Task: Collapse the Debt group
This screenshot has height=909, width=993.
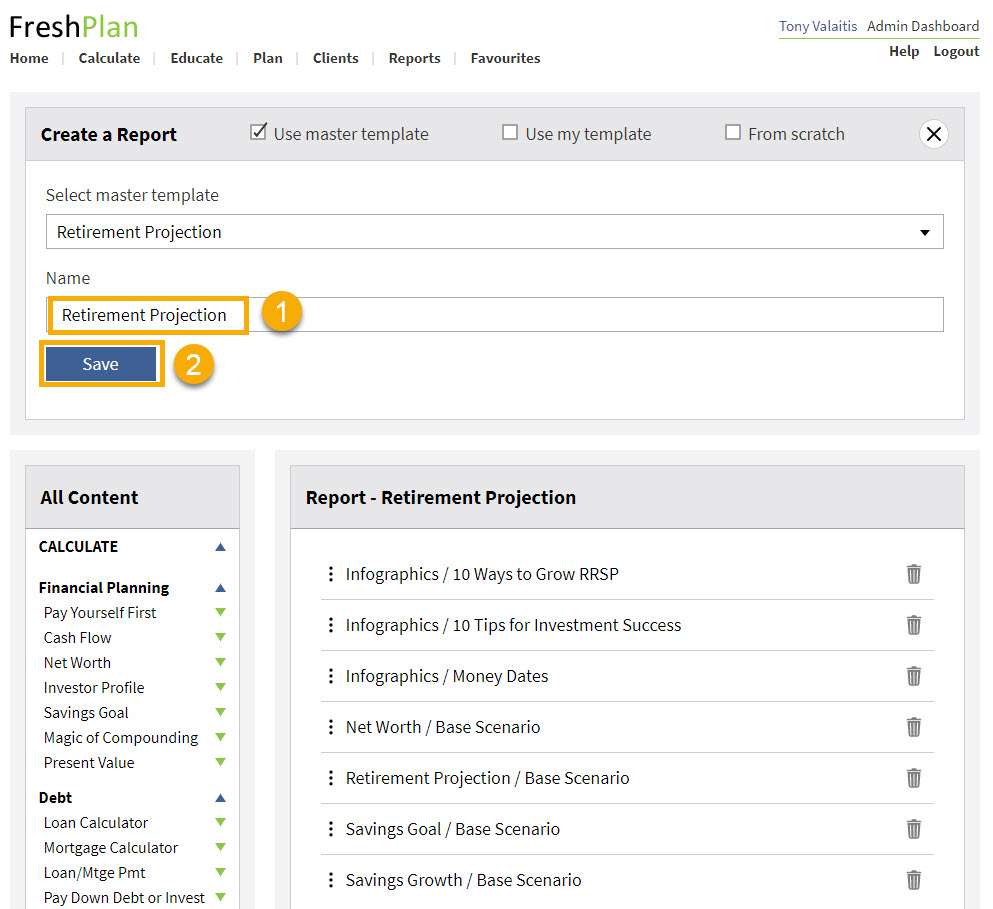Action: tap(220, 798)
